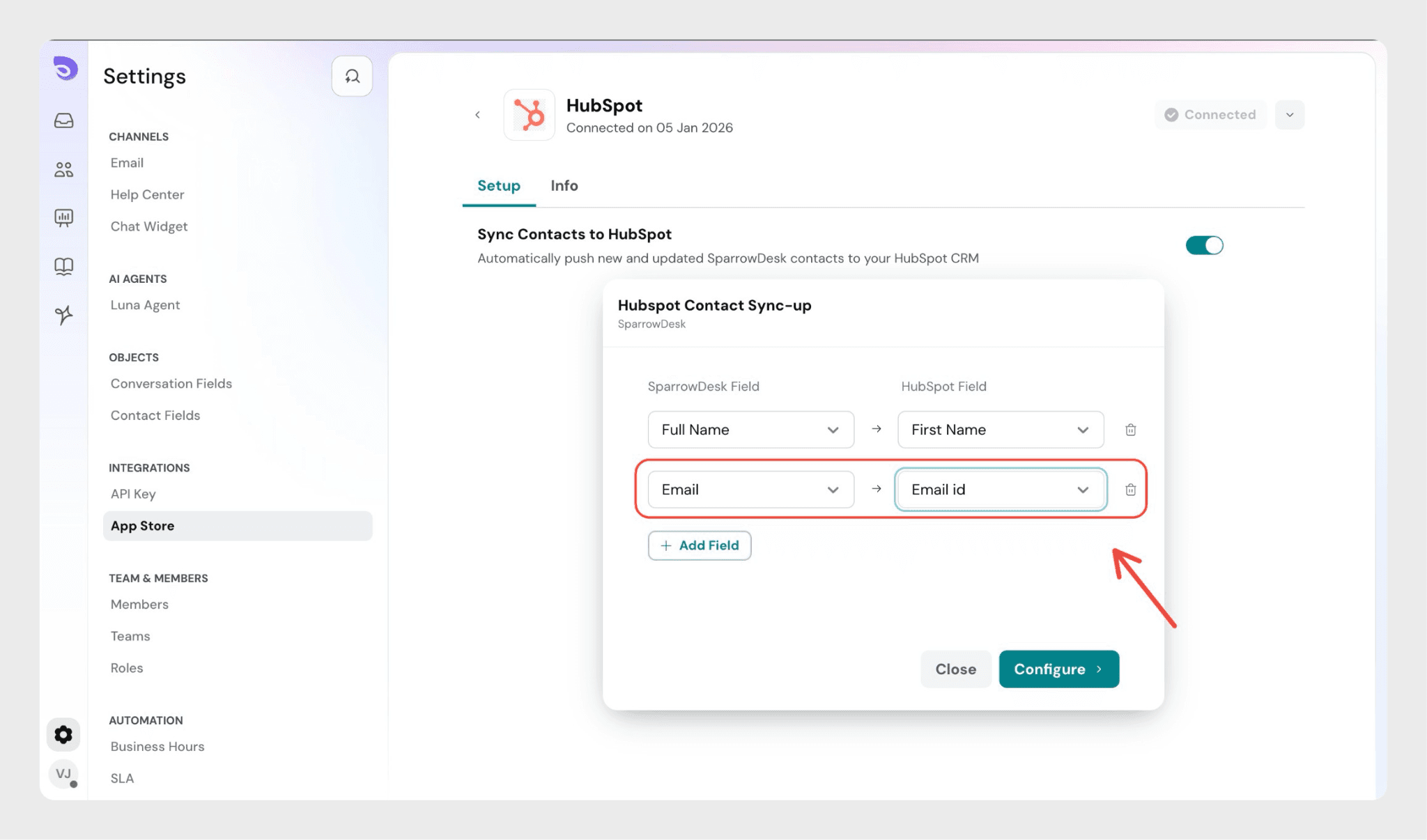The width and height of the screenshot is (1427, 840).
Task: Open Contact Fields in settings menu
Action: pos(155,415)
